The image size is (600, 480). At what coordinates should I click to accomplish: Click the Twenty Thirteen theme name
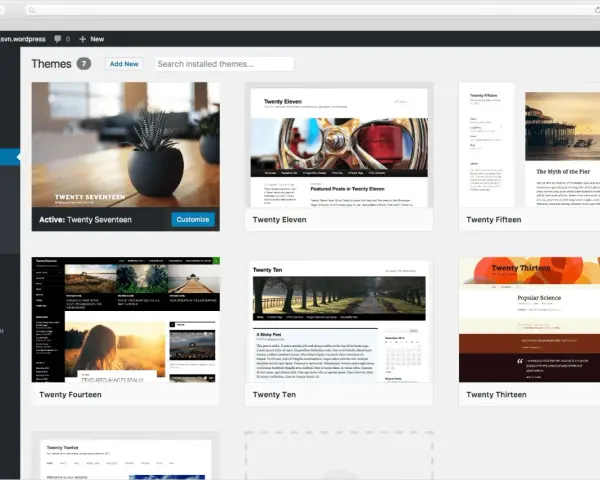pos(496,395)
